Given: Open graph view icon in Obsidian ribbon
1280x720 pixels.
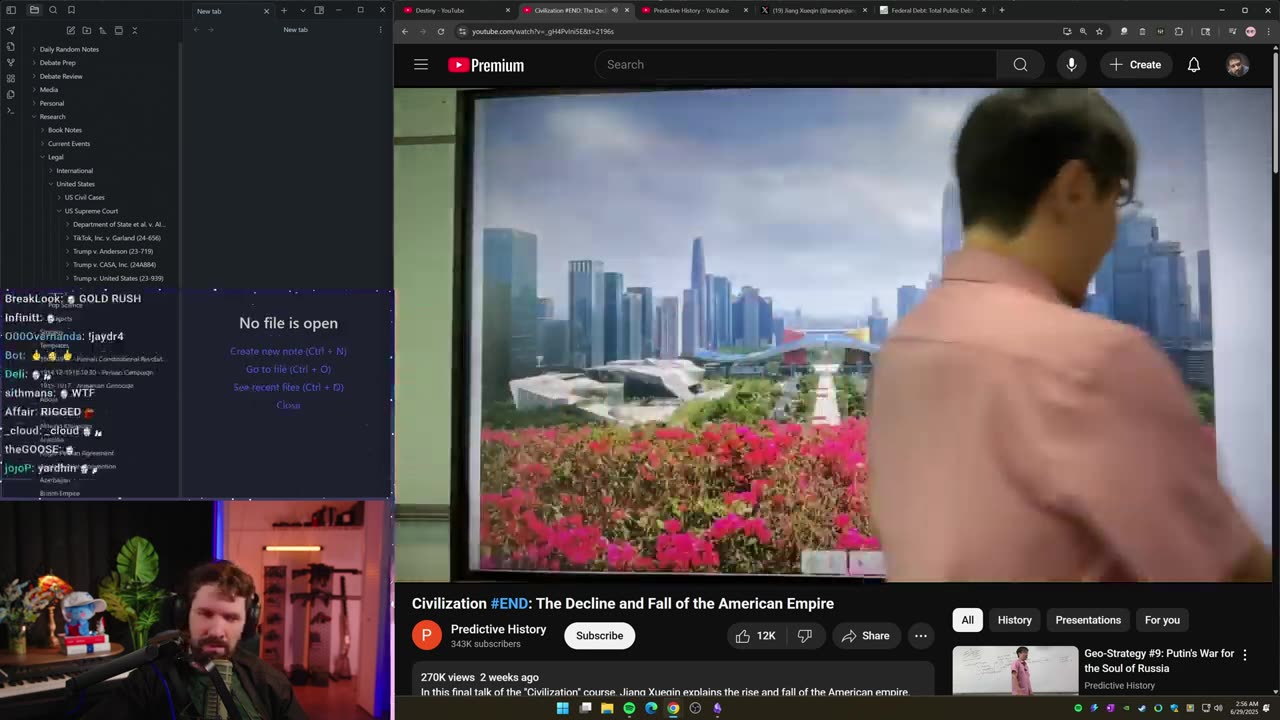Looking at the screenshot, I should tap(11, 62).
